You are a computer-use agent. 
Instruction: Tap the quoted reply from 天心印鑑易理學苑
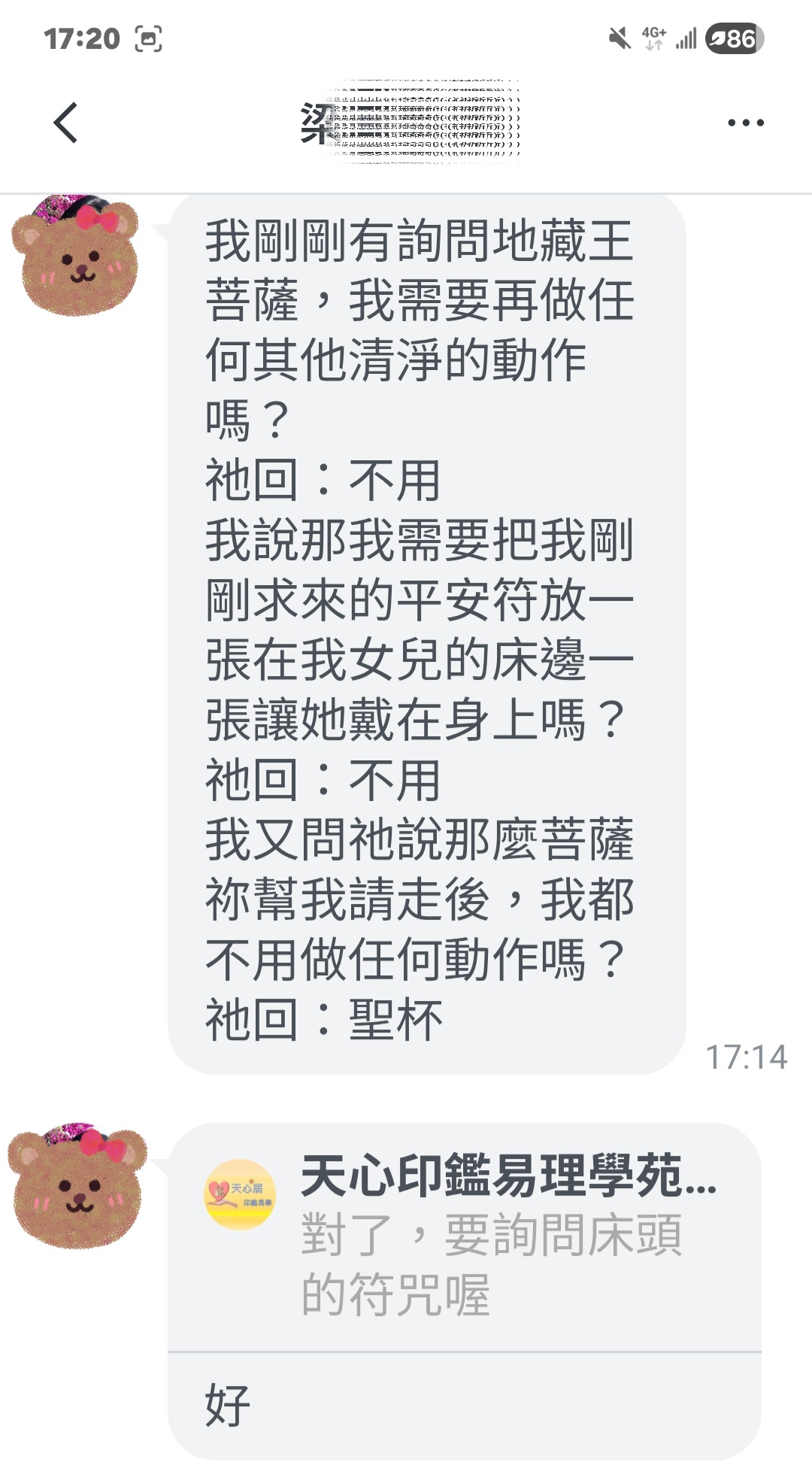465,1237
